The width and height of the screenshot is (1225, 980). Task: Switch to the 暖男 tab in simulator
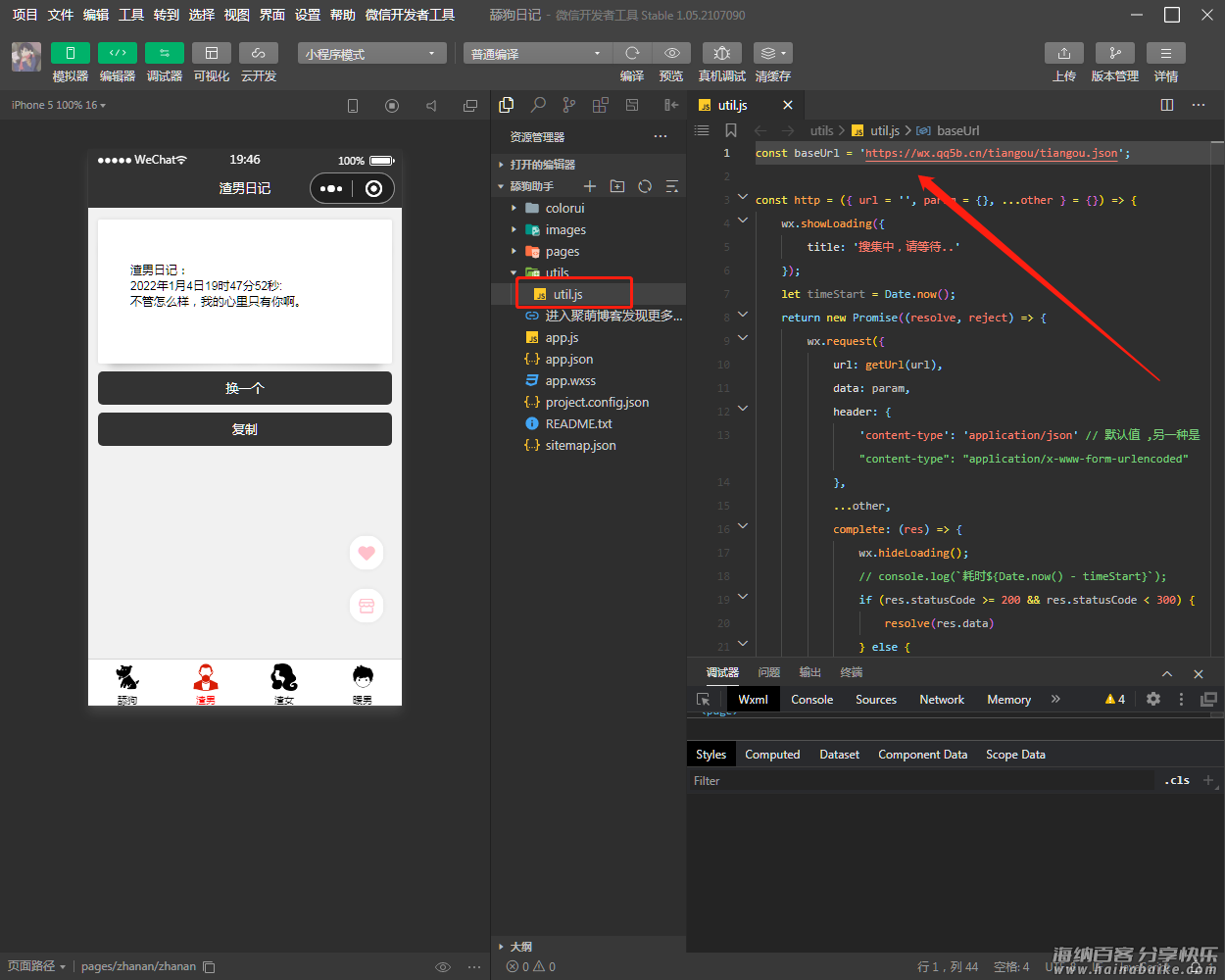(x=363, y=684)
